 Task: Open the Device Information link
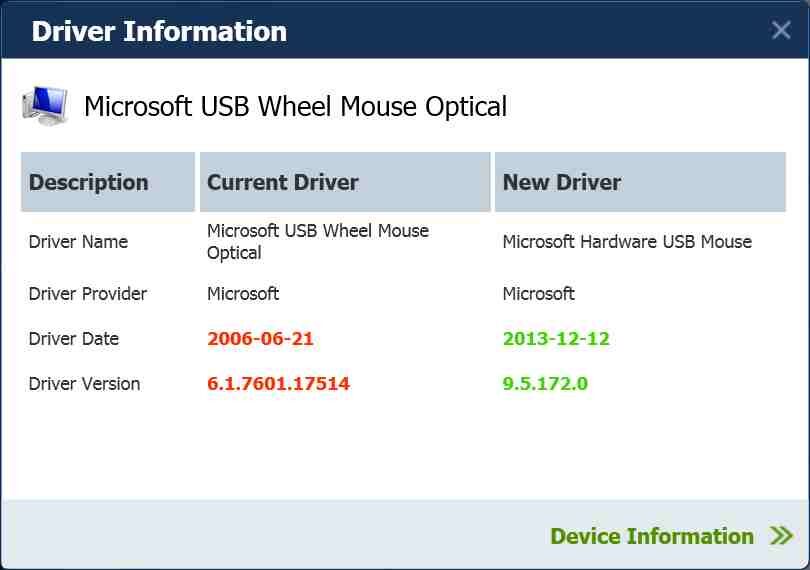tap(652, 536)
